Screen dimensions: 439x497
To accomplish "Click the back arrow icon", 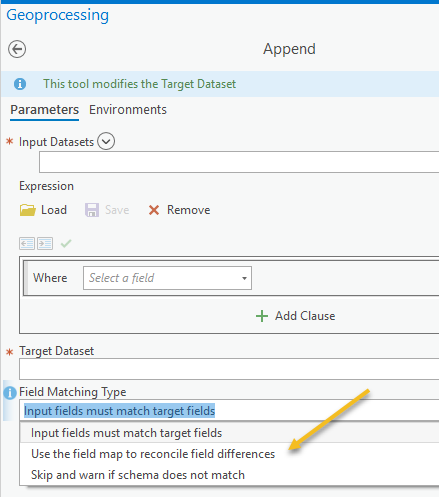I will 17,49.
